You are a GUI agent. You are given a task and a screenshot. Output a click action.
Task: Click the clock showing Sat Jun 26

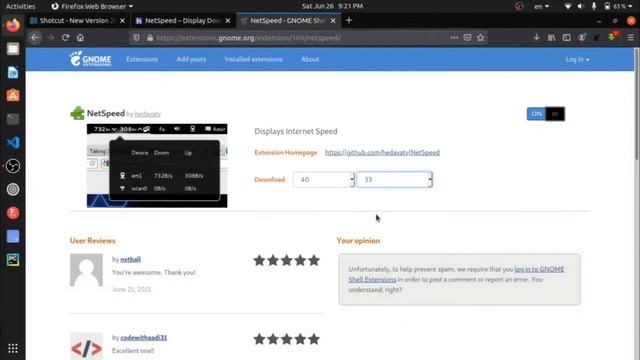(x=332, y=6)
